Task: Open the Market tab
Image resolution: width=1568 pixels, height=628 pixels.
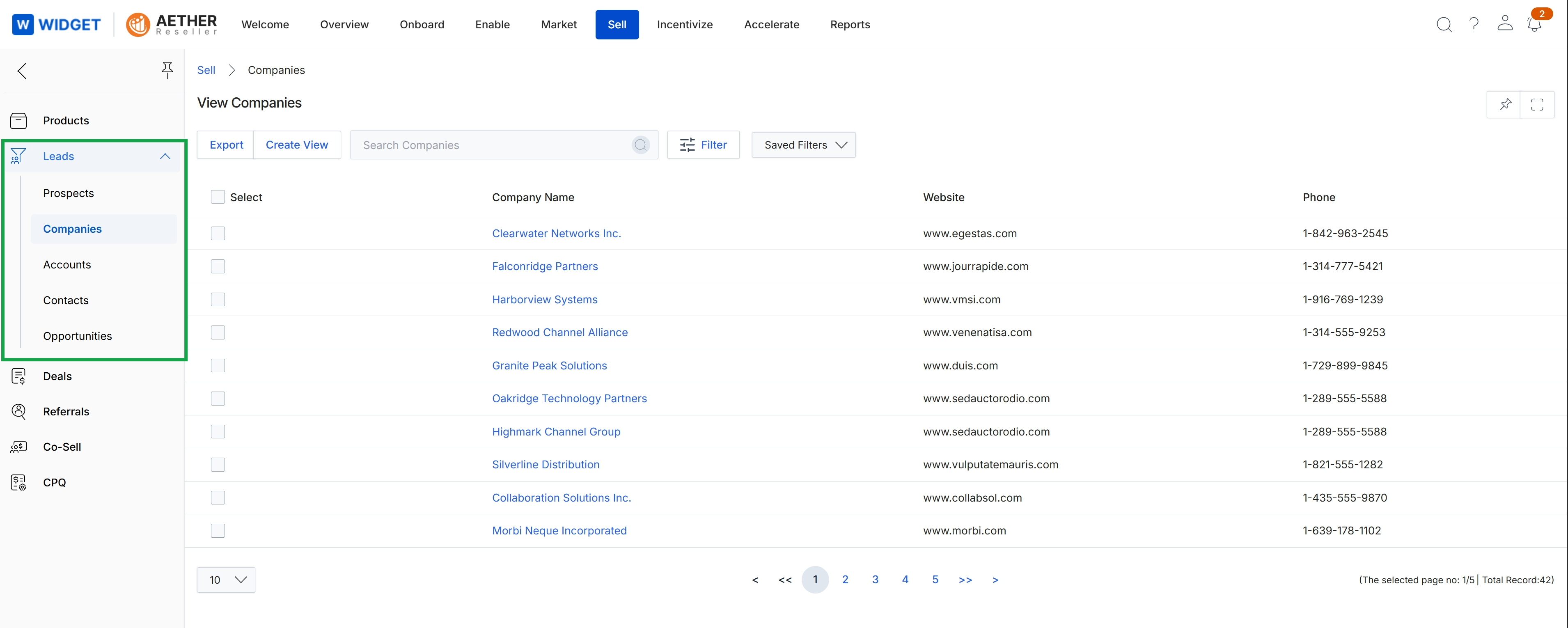Action: [x=559, y=24]
